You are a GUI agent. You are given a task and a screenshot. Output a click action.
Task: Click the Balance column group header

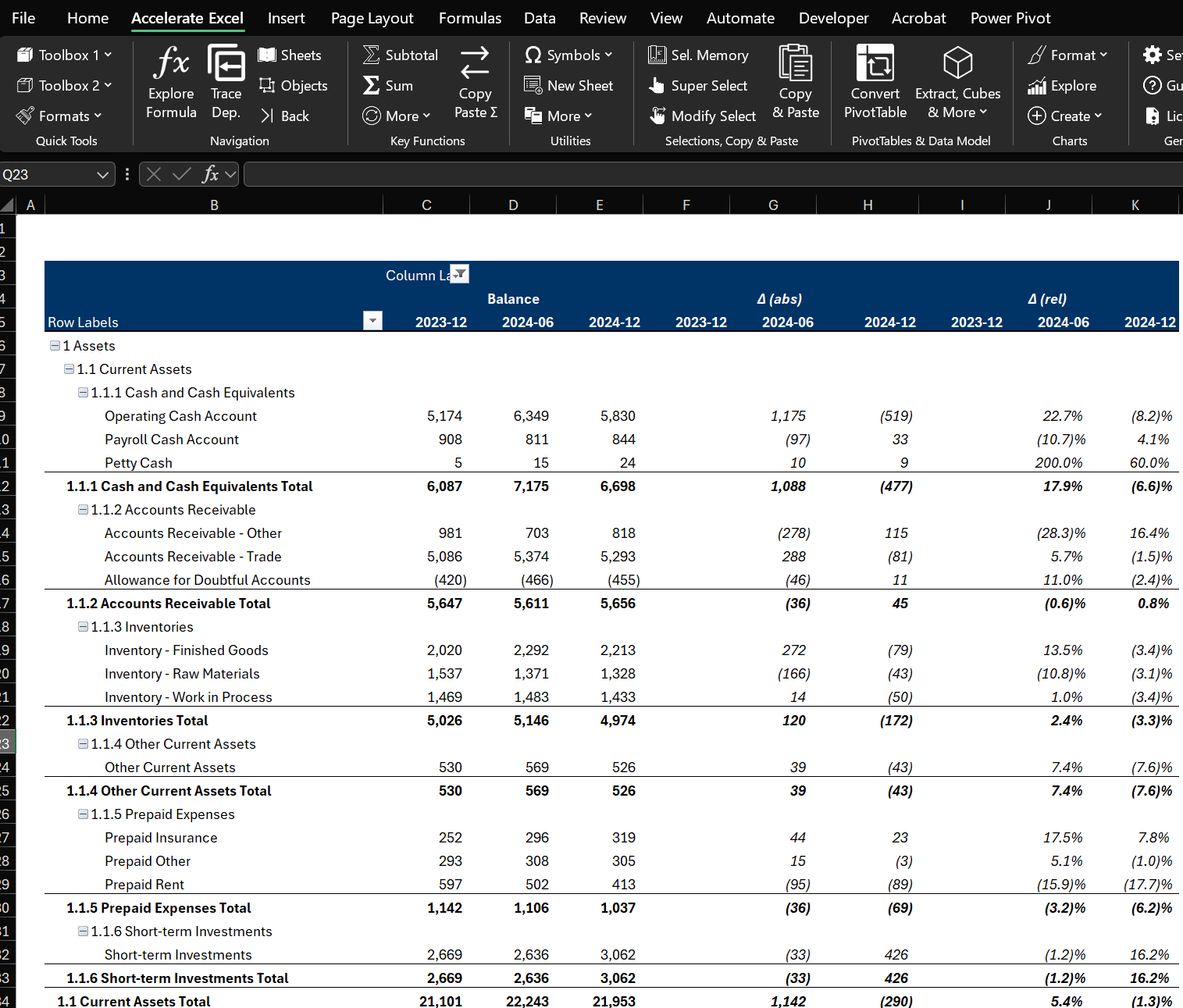[x=513, y=298]
